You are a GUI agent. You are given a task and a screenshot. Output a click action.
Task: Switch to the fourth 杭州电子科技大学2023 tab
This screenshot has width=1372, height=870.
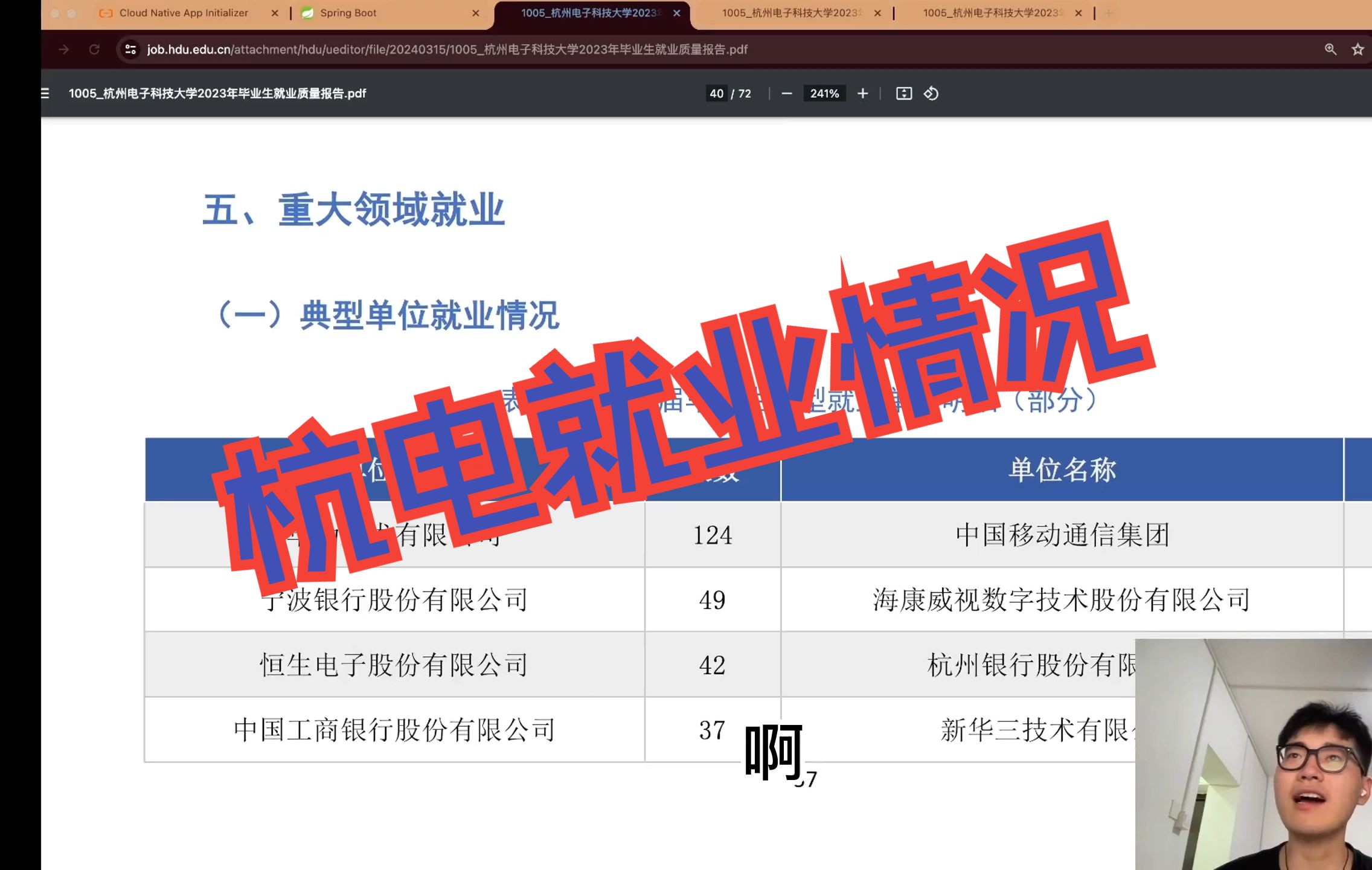click(x=791, y=13)
